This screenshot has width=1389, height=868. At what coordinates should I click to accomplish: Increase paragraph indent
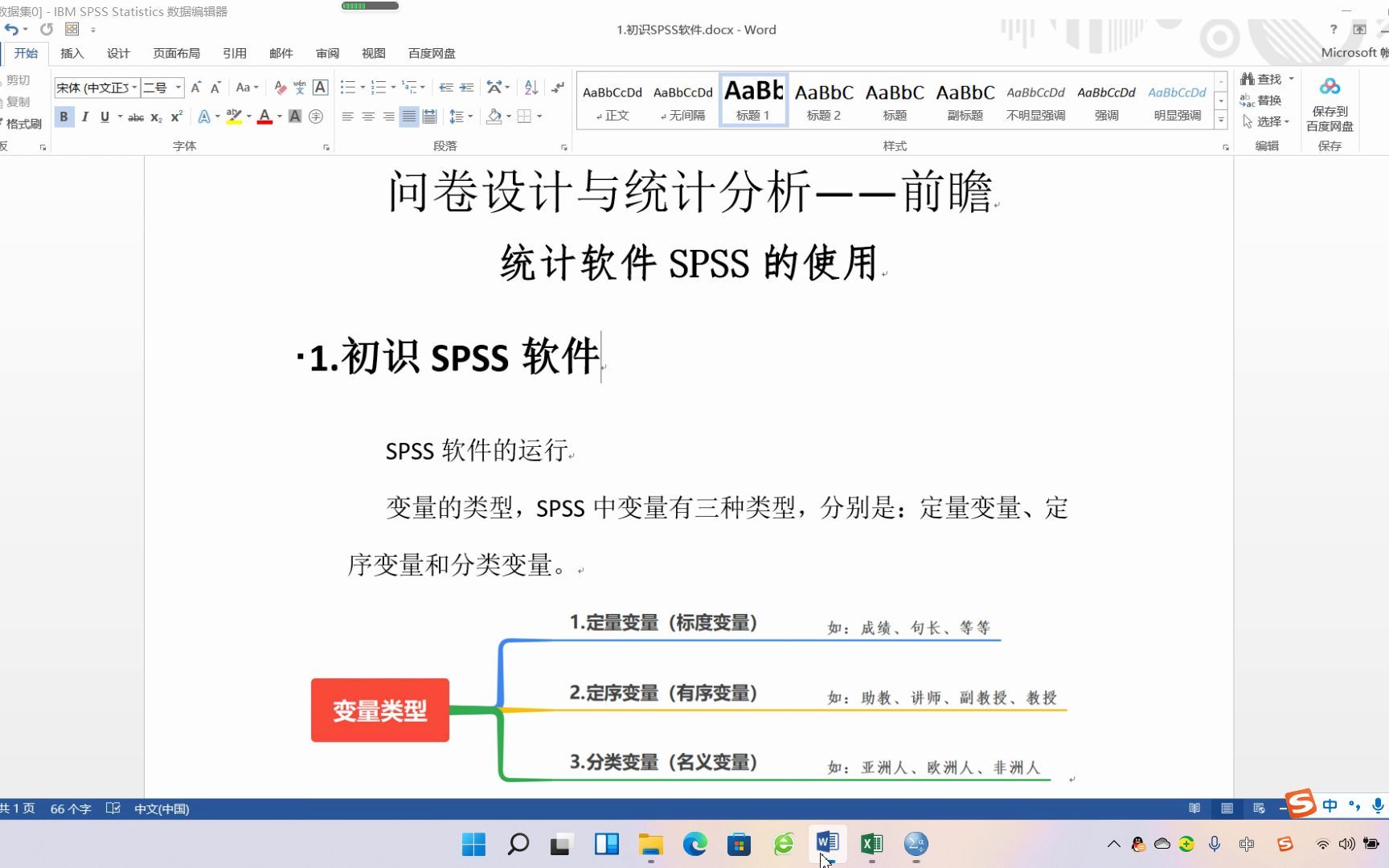[x=466, y=88]
